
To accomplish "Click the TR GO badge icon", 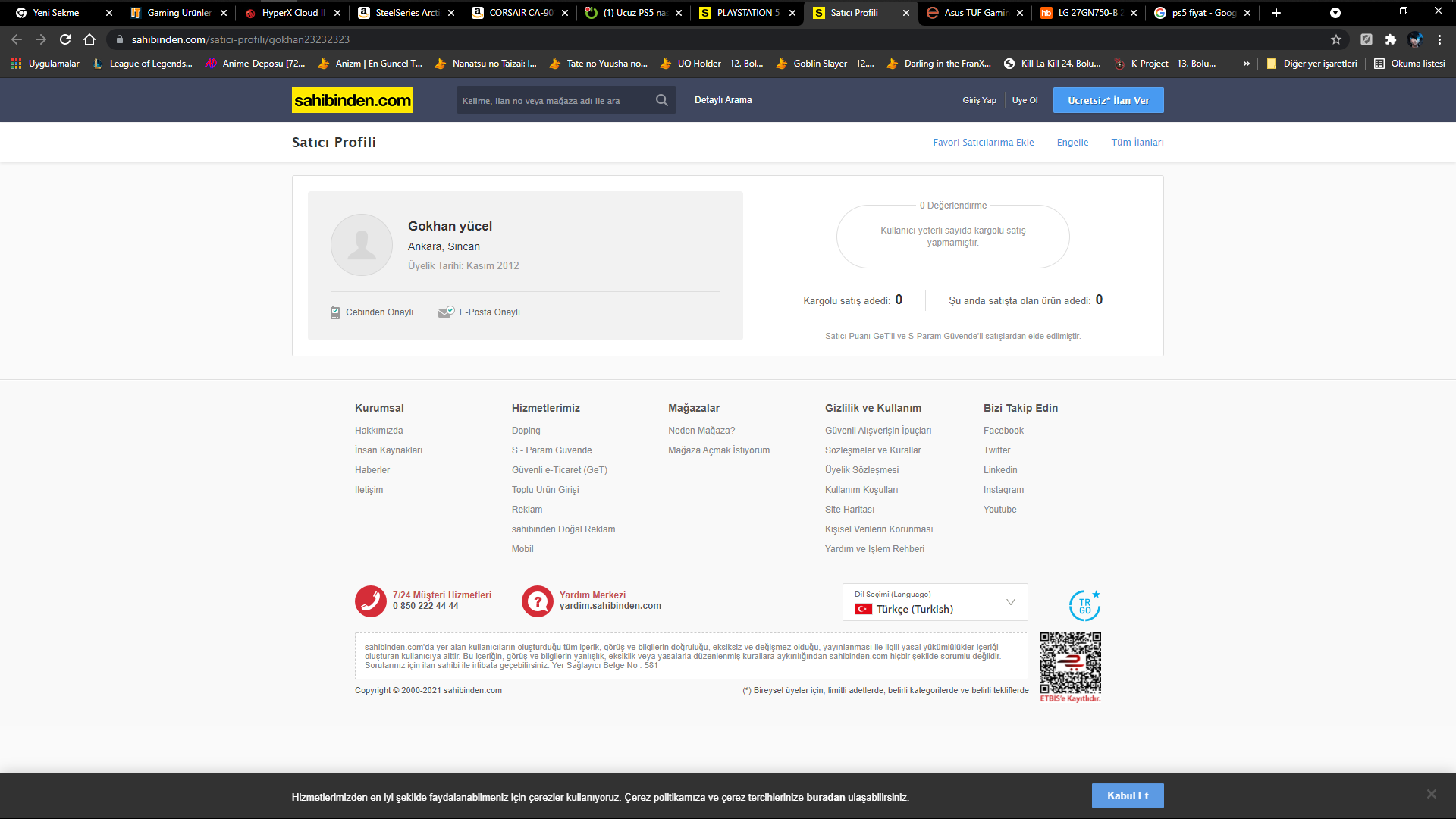I will click(x=1084, y=605).
